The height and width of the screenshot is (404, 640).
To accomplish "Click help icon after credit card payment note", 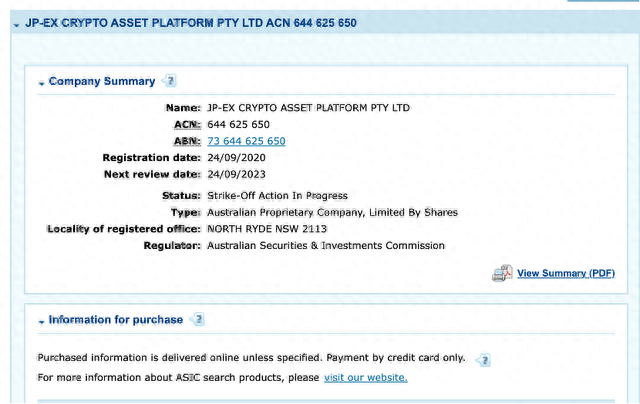I will click(483, 359).
